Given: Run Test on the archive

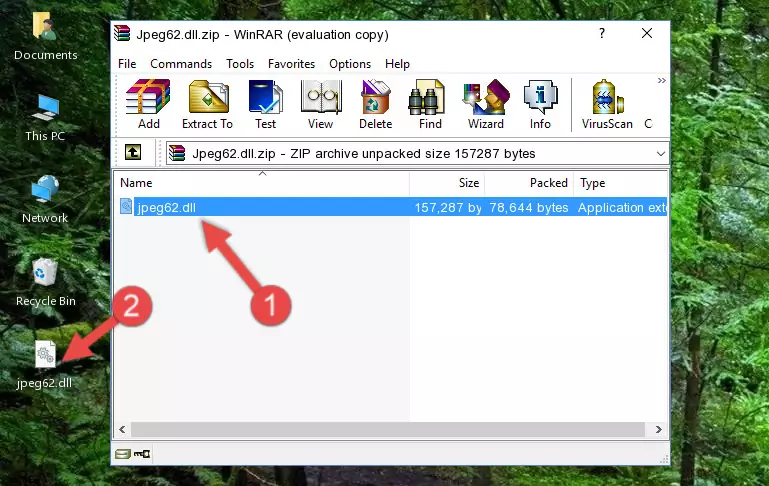Looking at the screenshot, I should coord(265,104).
